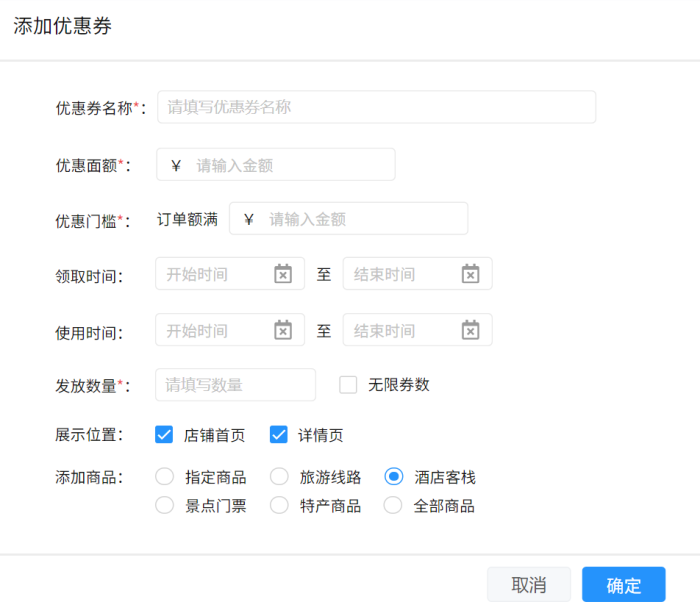Click the 使用时间 开始时间 field
The width and height of the screenshot is (700, 613).
tap(230, 330)
